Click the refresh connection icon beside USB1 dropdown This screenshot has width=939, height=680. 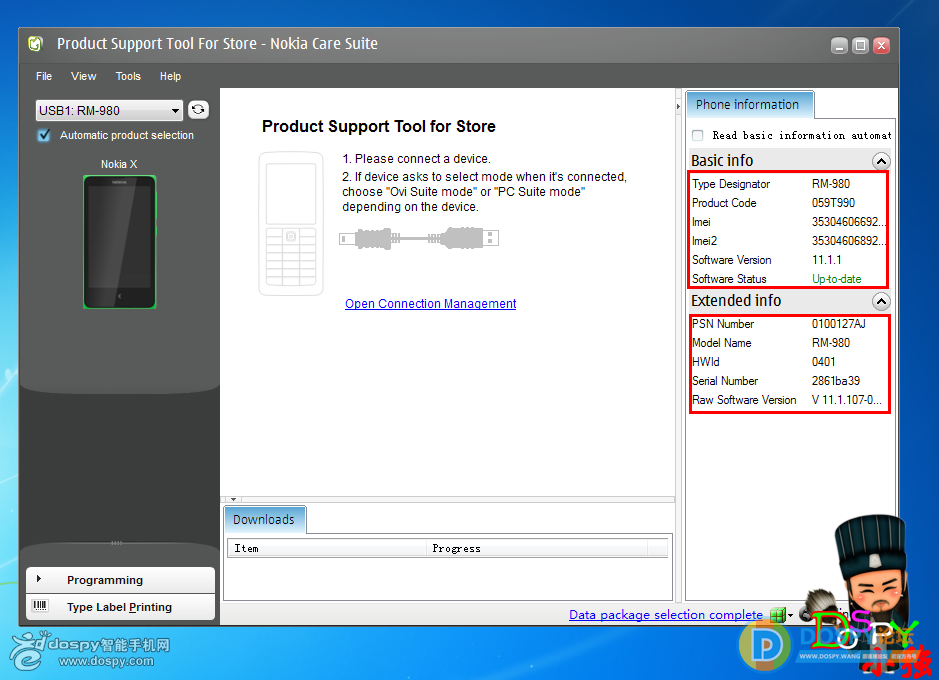(198, 110)
